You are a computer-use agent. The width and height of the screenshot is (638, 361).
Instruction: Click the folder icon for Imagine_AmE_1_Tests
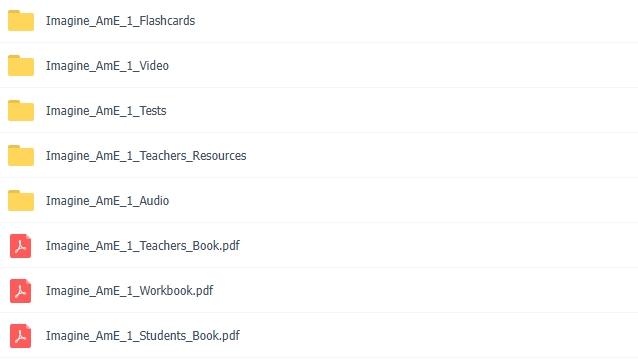click(21, 111)
